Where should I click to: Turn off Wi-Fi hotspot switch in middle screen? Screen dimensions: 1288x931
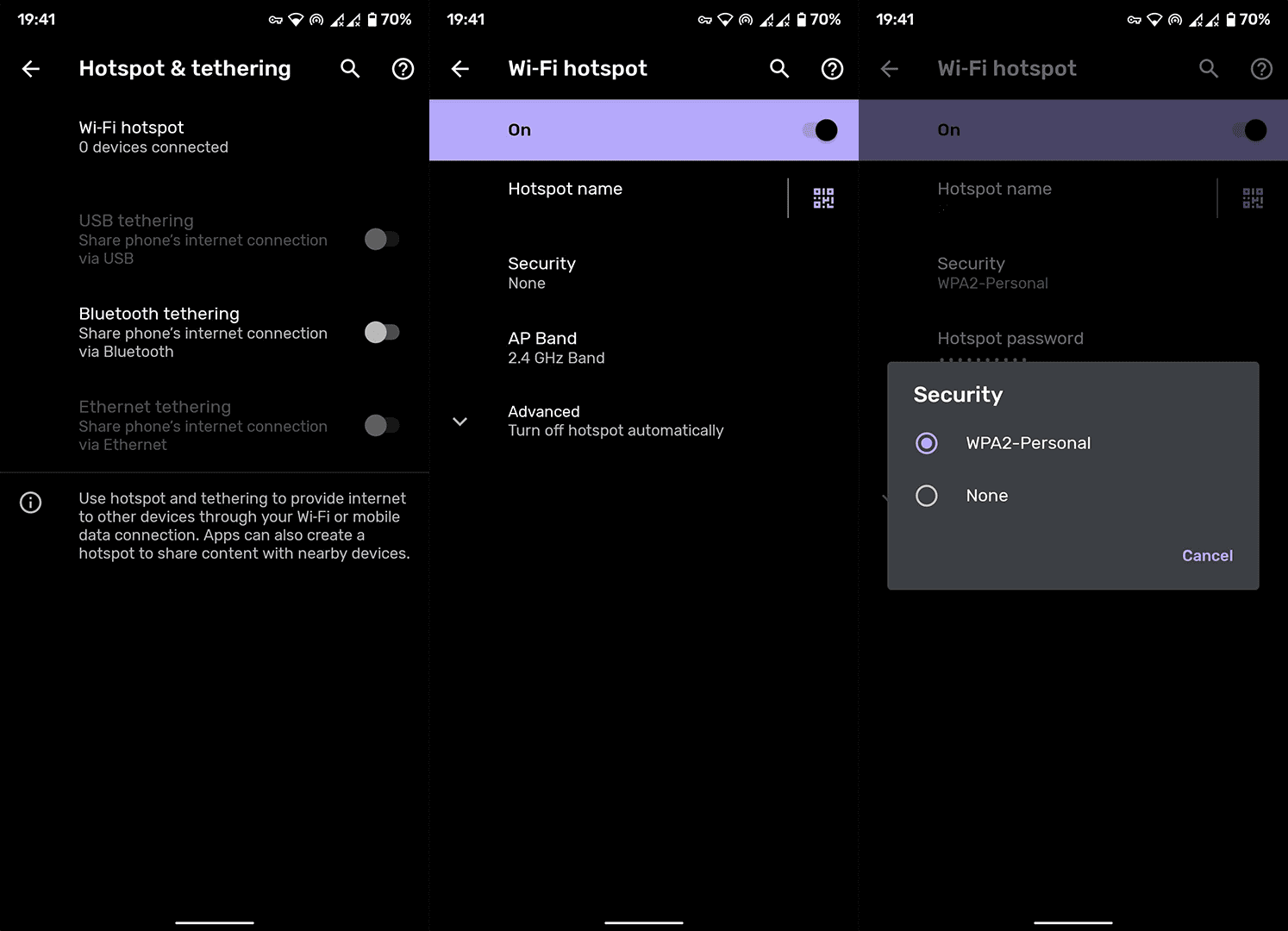[820, 130]
